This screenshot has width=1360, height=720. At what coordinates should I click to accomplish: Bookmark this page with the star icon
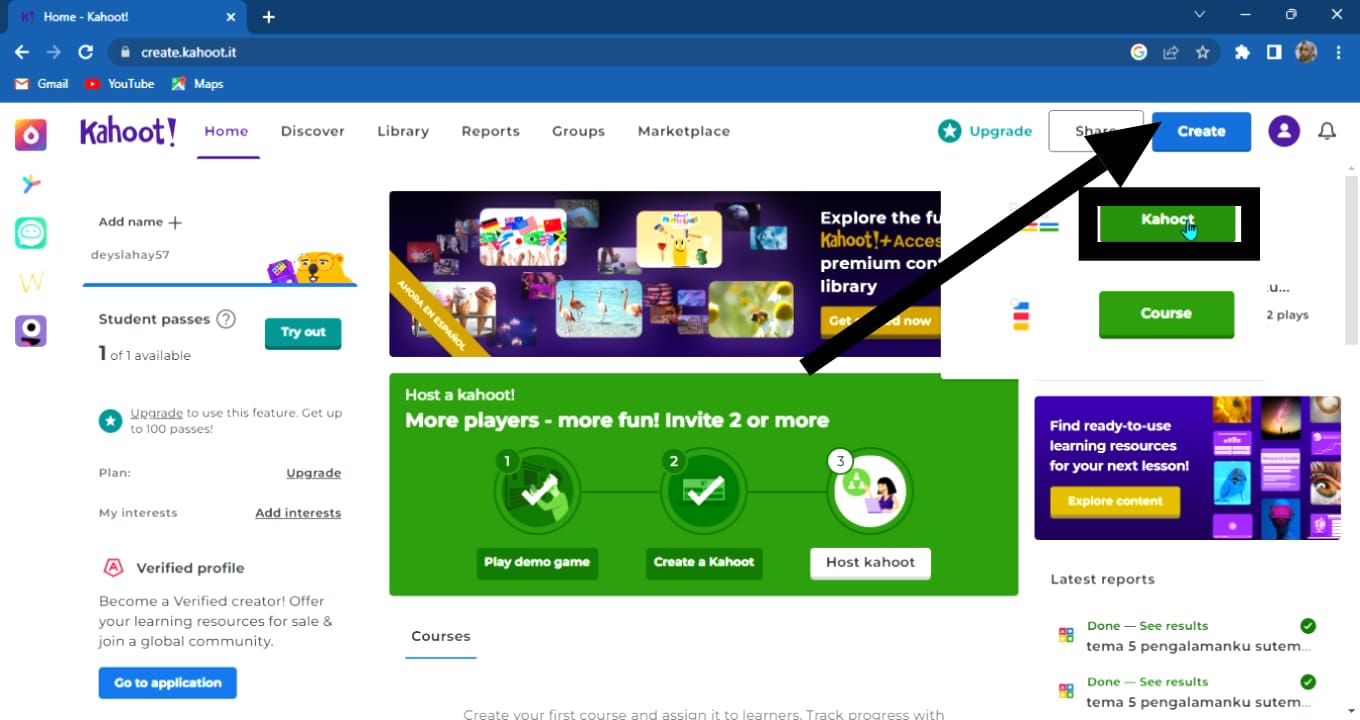[x=1203, y=52]
